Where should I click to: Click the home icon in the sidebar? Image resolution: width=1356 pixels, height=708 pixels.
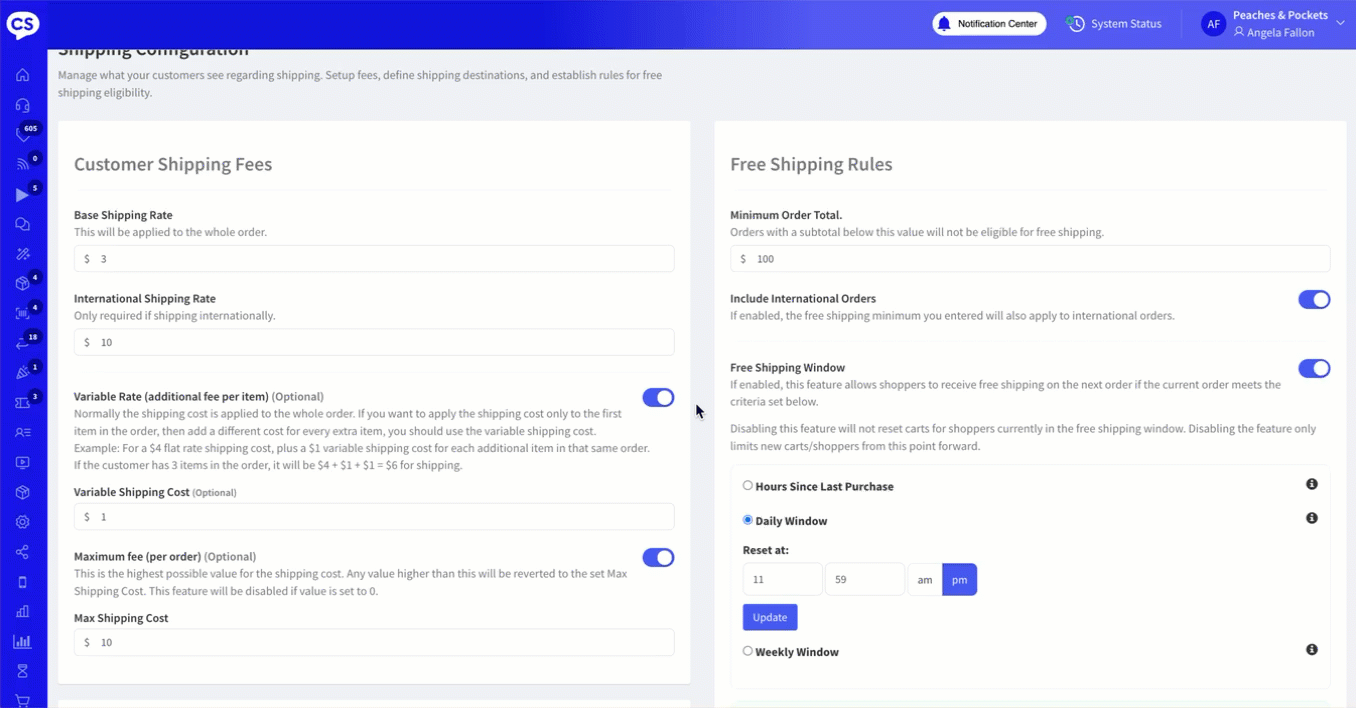pos(22,75)
